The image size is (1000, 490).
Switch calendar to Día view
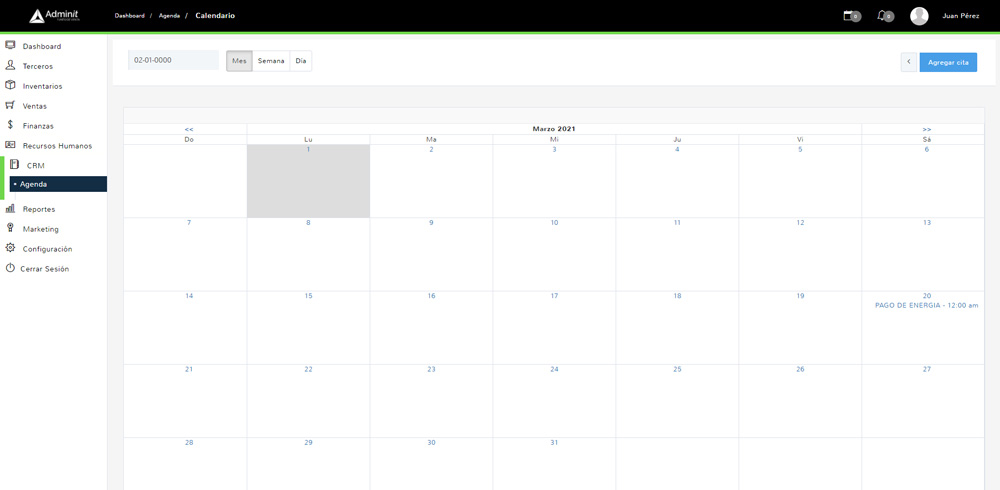point(301,61)
